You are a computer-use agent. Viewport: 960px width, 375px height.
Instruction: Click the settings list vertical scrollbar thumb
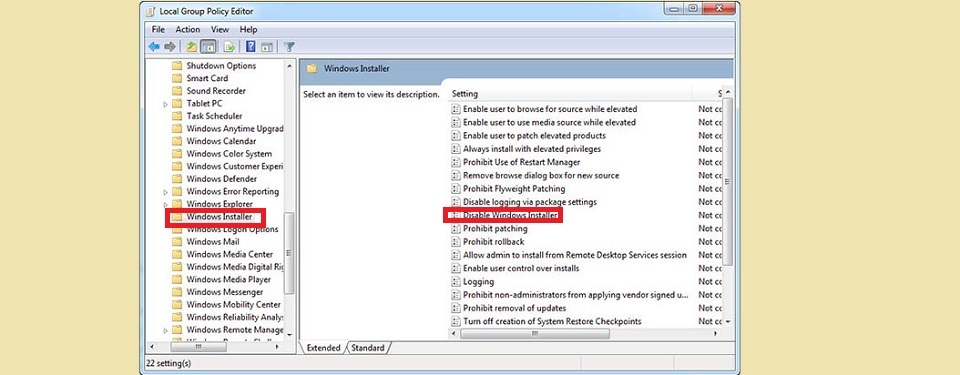click(x=727, y=181)
